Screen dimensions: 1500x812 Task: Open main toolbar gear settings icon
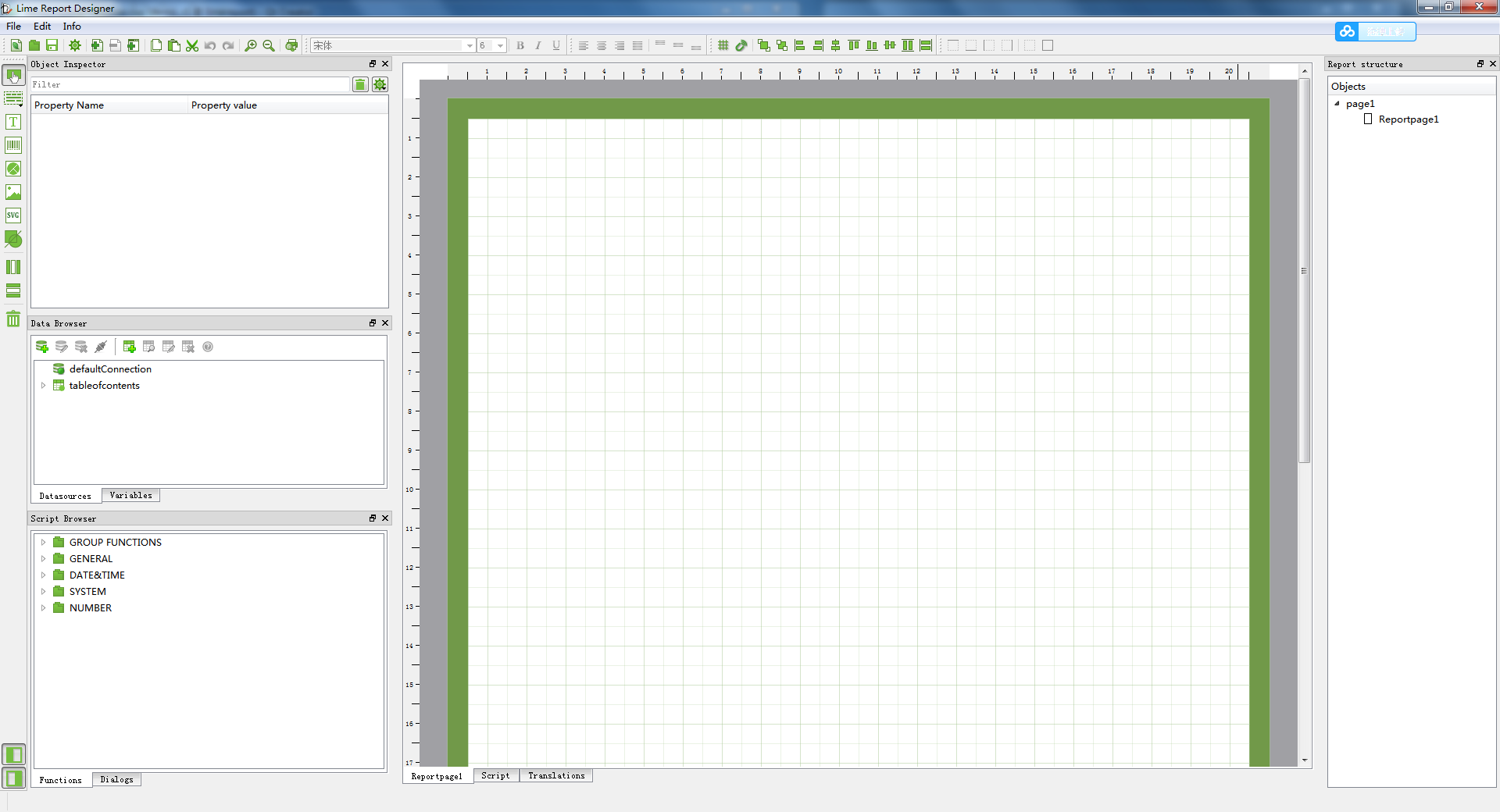coord(75,45)
